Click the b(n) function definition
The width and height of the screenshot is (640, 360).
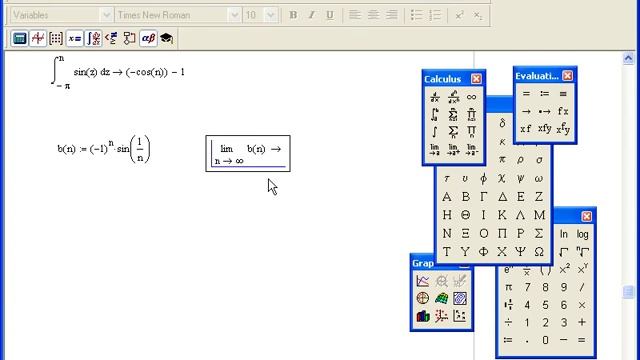tap(104, 149)
